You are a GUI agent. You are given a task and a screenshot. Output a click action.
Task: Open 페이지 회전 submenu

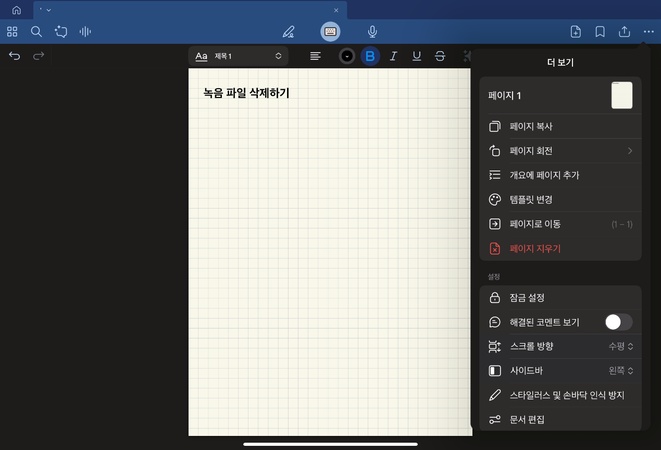[x=561, y=151]
